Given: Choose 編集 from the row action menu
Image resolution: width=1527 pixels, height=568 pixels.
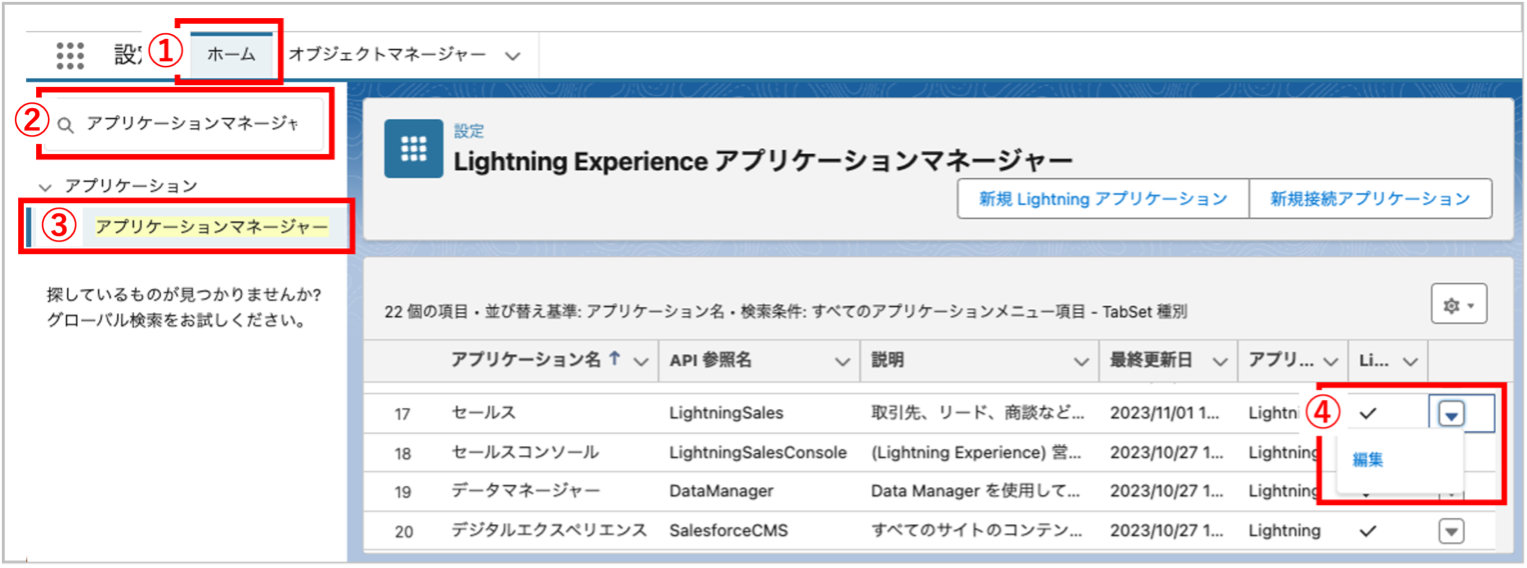Looking at the screenshot, I should pos(1368,460).
